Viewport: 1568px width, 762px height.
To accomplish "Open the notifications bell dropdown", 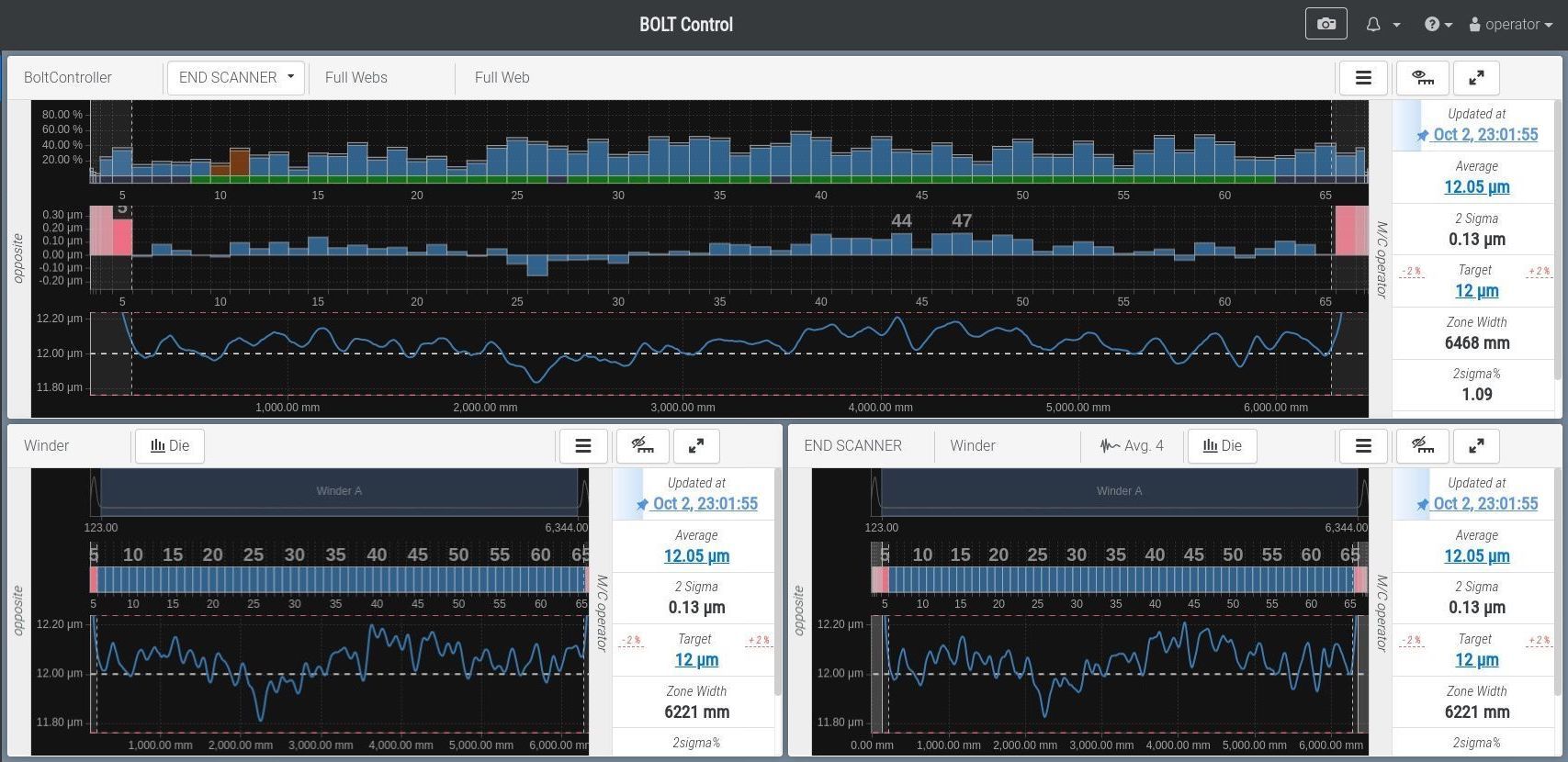I will click(x=1382, y=25).
